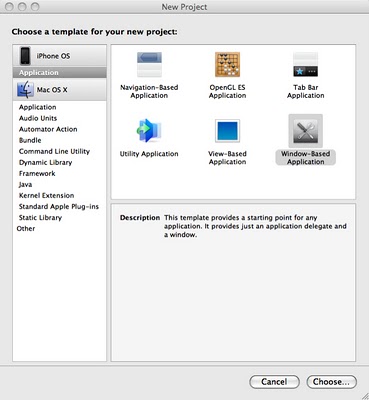Click the Navigation-Based Application label
369x400 pixels.
(x=149, y=91)
